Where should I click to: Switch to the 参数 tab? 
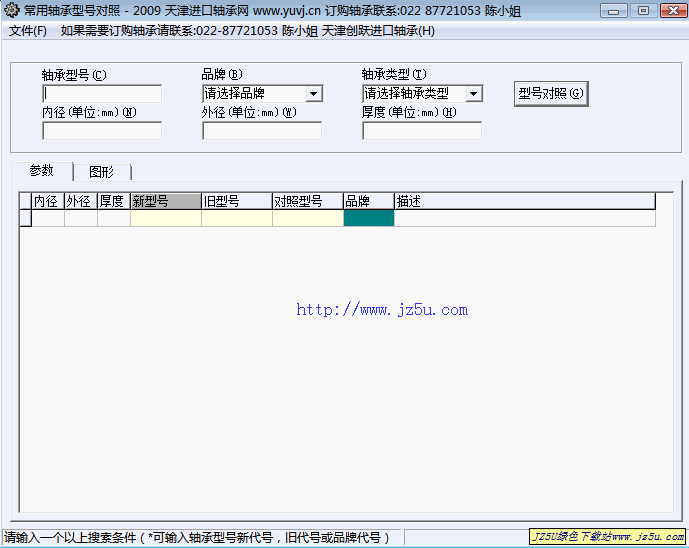coord(42,171)
